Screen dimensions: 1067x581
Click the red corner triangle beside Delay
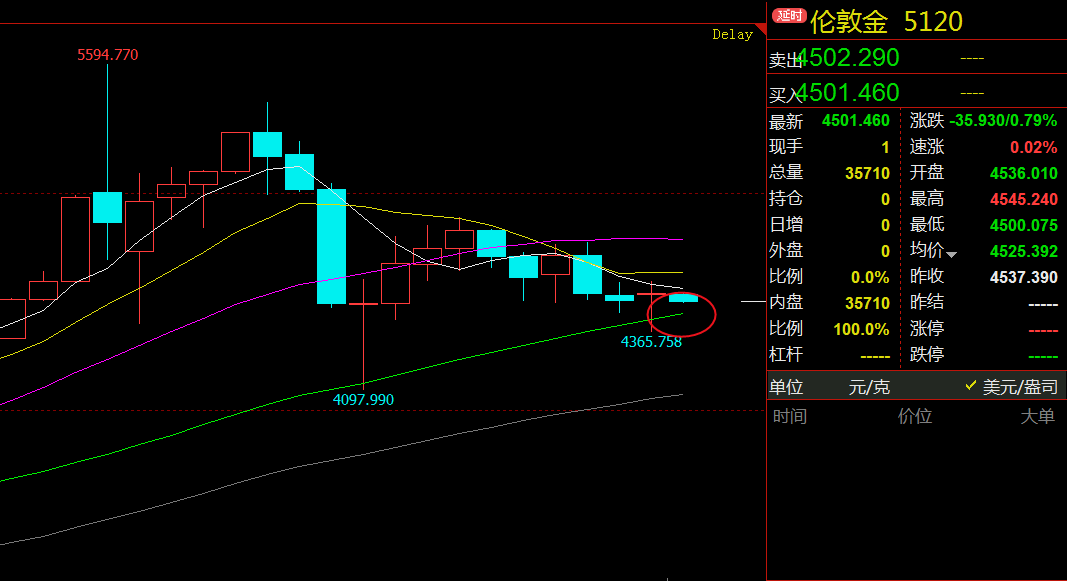click(x=761, y=29)
